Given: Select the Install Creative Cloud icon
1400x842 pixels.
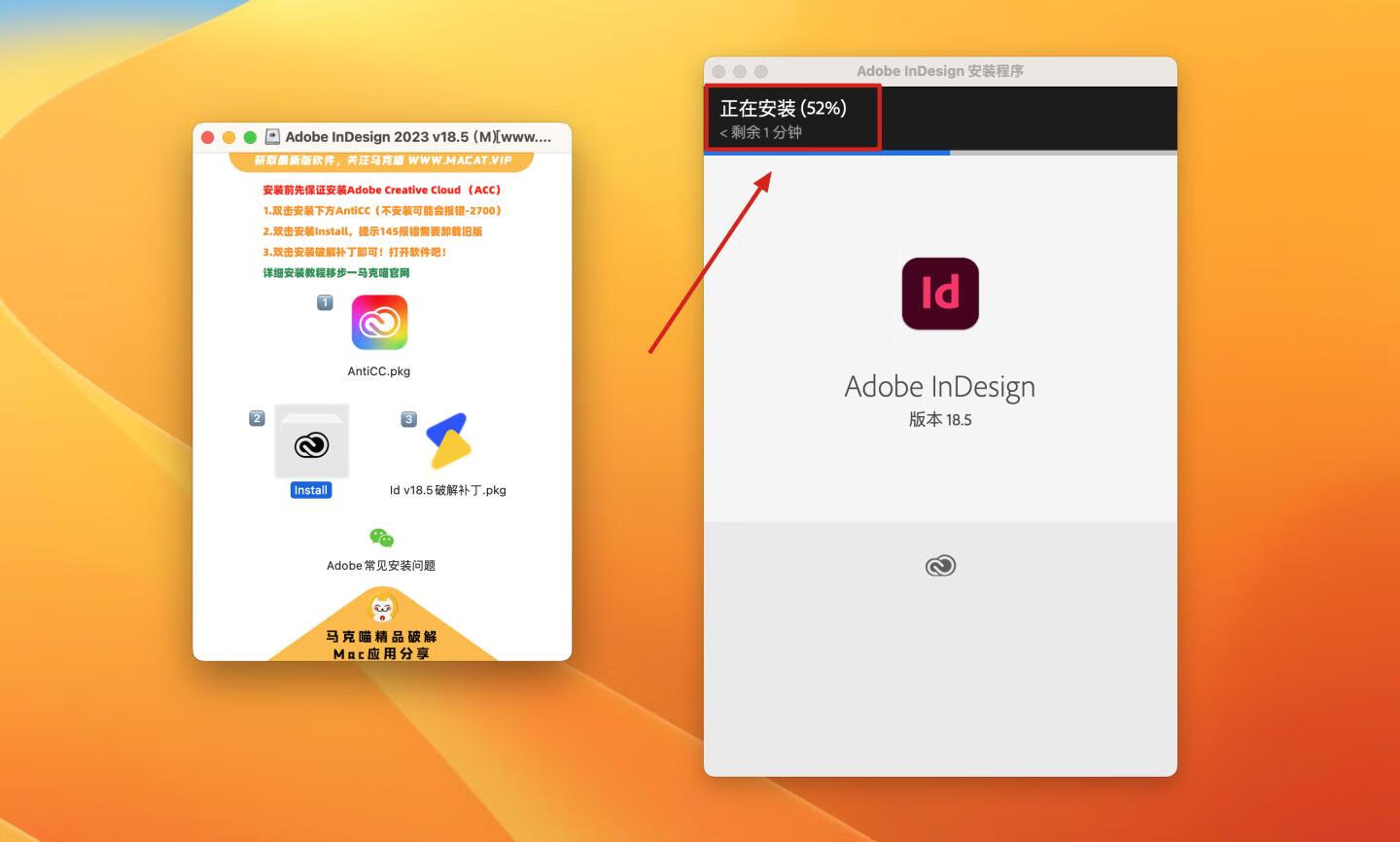Looking at the screenshot, I should (x=311, y=441).
